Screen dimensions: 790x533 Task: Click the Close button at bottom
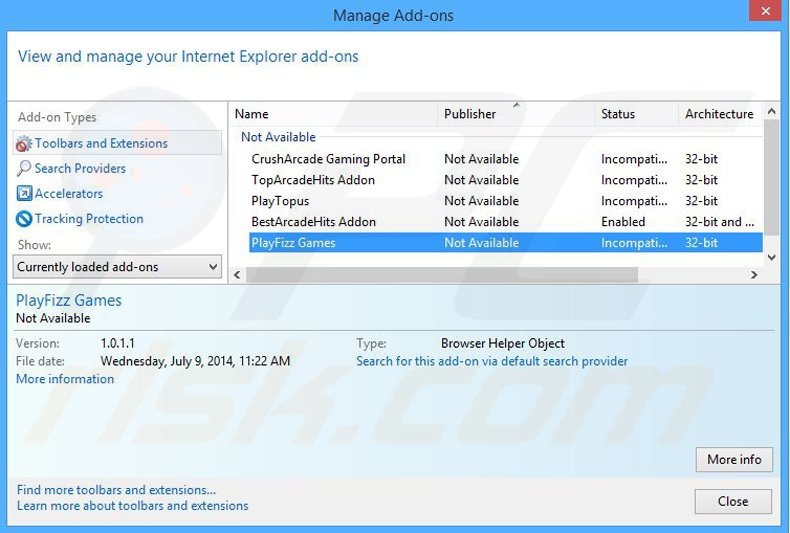click(733, 501)
